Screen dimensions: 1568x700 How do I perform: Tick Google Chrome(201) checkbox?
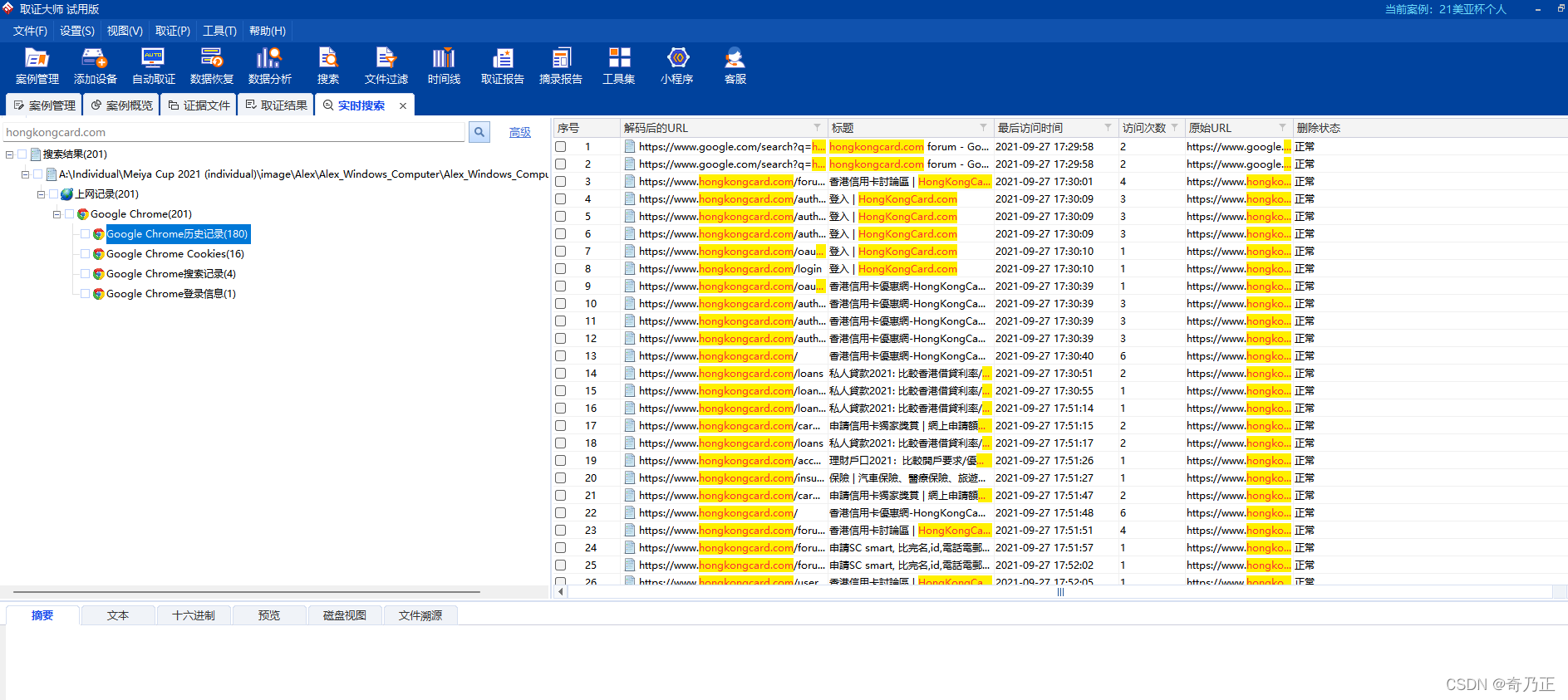[70, 214]
